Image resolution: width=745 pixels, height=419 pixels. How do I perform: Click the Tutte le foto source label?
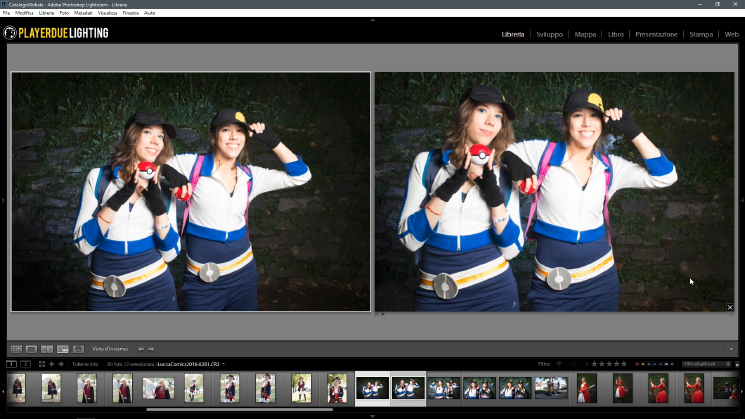click(x=85, y=364)
